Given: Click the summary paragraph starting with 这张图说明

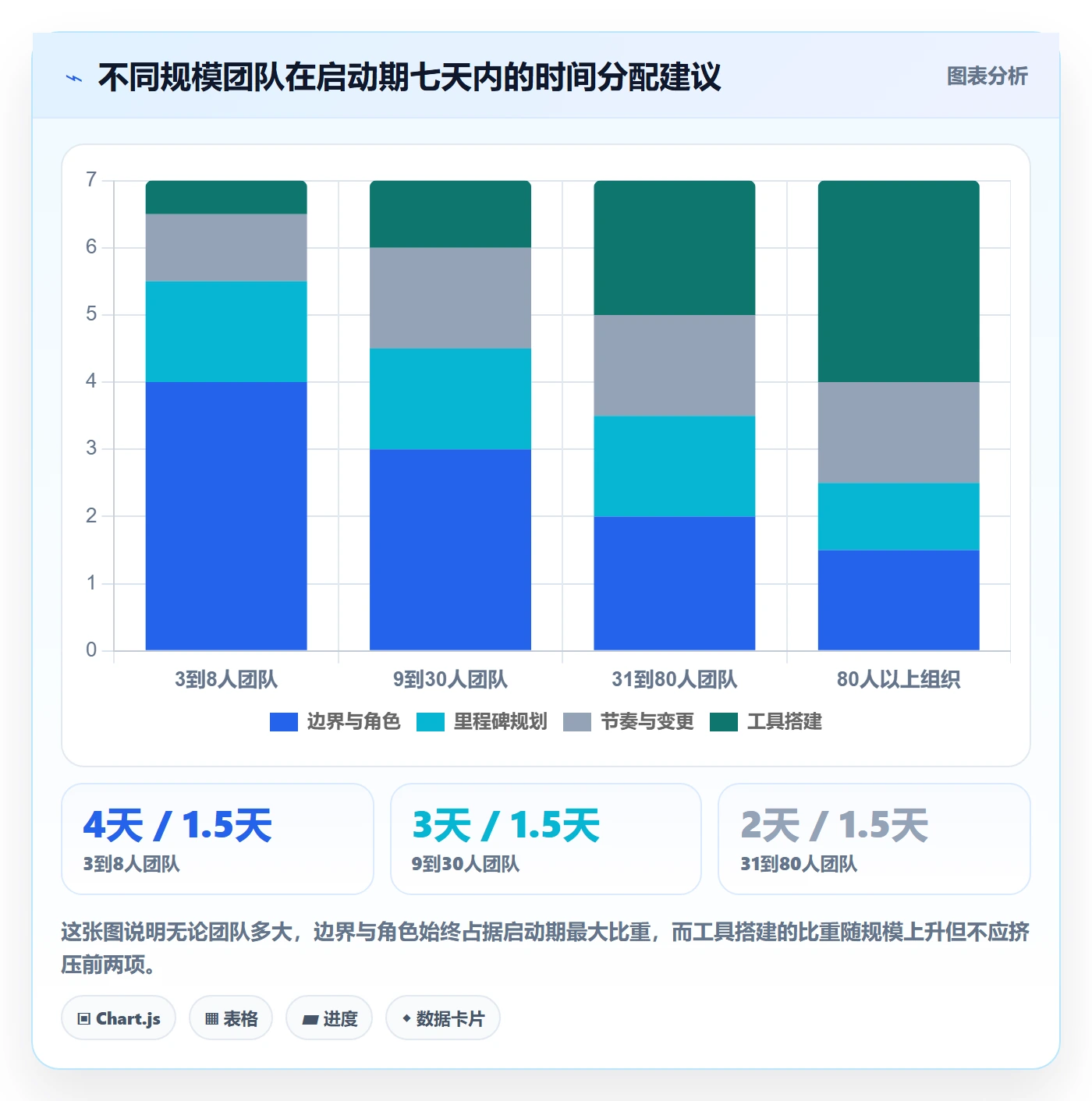Looking at the screenshot, I should [x=545, y=948].
